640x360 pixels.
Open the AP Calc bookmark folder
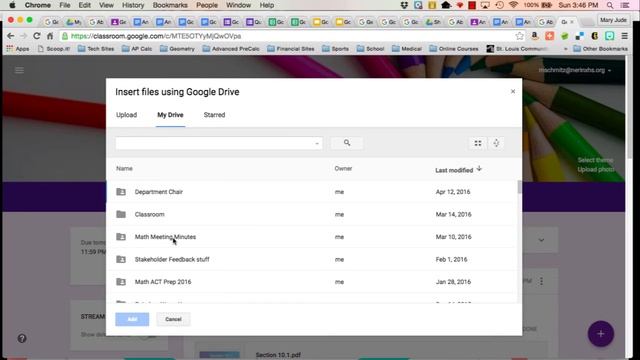(x=137, y=49)
